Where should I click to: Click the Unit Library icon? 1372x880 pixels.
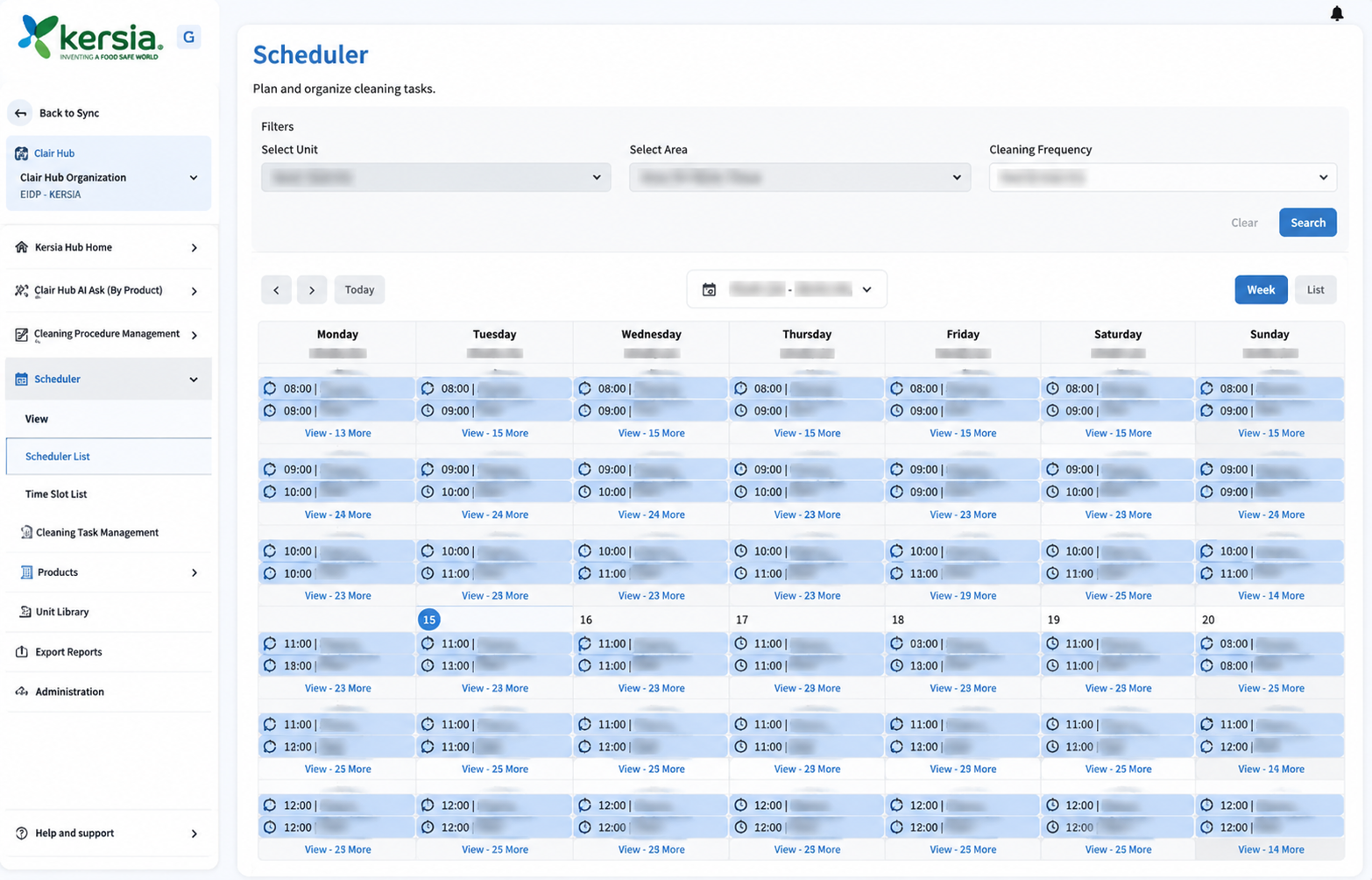[25, 612]
